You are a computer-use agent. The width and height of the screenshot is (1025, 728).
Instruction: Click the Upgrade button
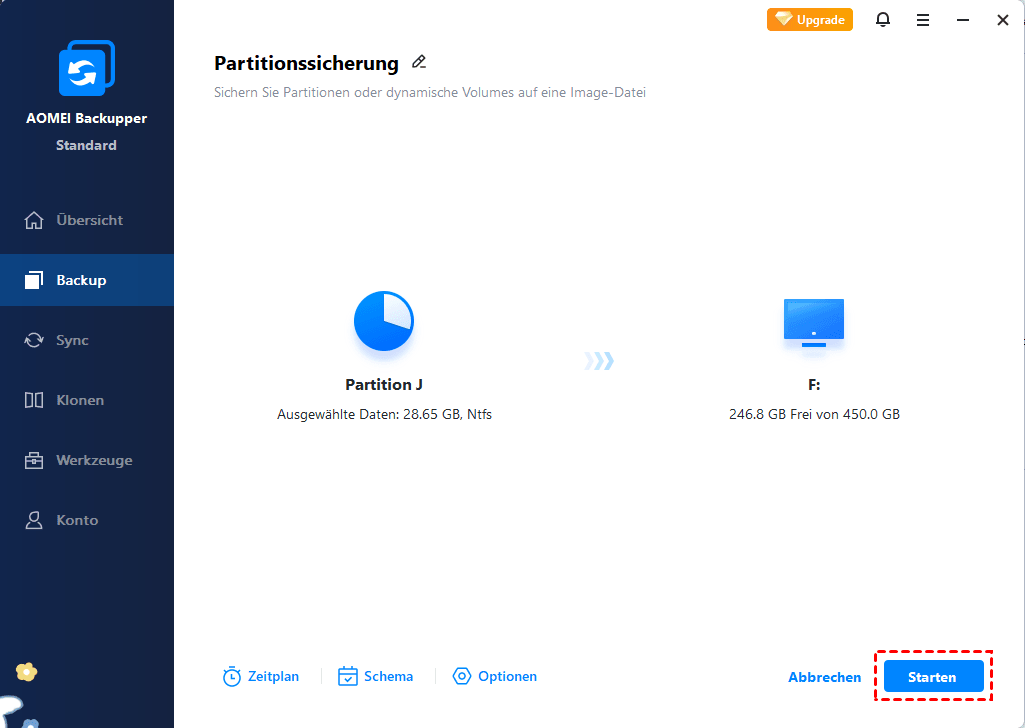tap(809, 20)
